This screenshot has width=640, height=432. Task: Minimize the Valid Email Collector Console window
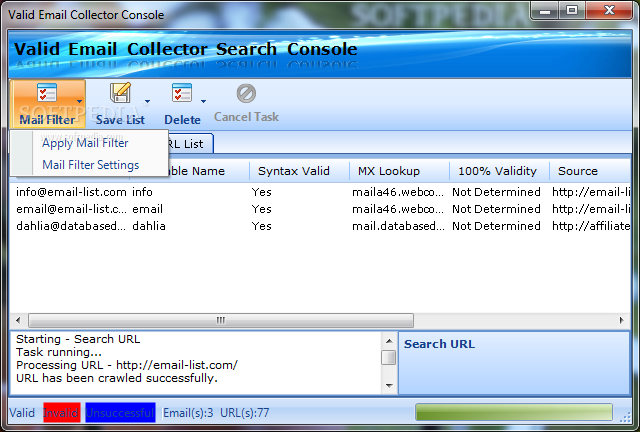pos(545,11)
